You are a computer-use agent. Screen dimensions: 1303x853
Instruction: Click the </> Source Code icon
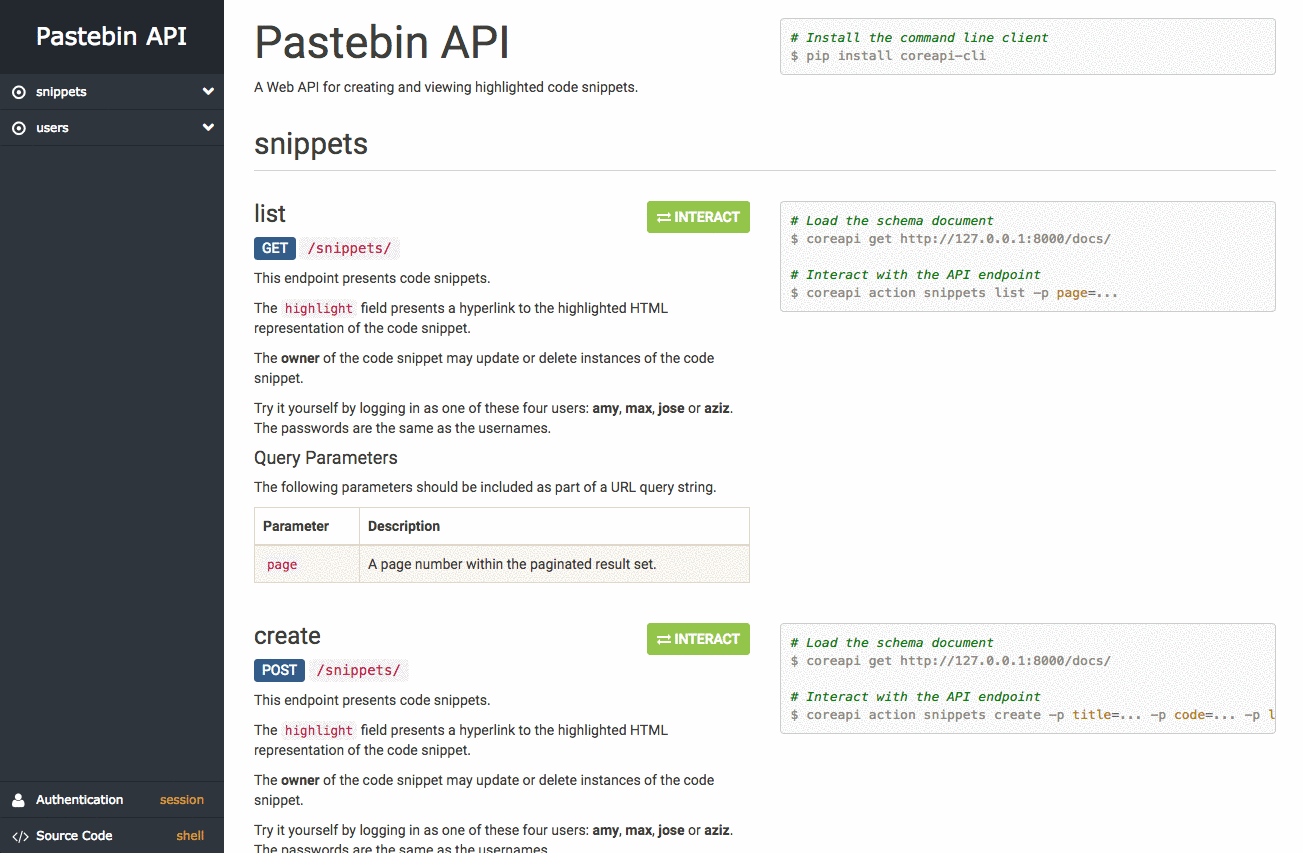(18, 835)
